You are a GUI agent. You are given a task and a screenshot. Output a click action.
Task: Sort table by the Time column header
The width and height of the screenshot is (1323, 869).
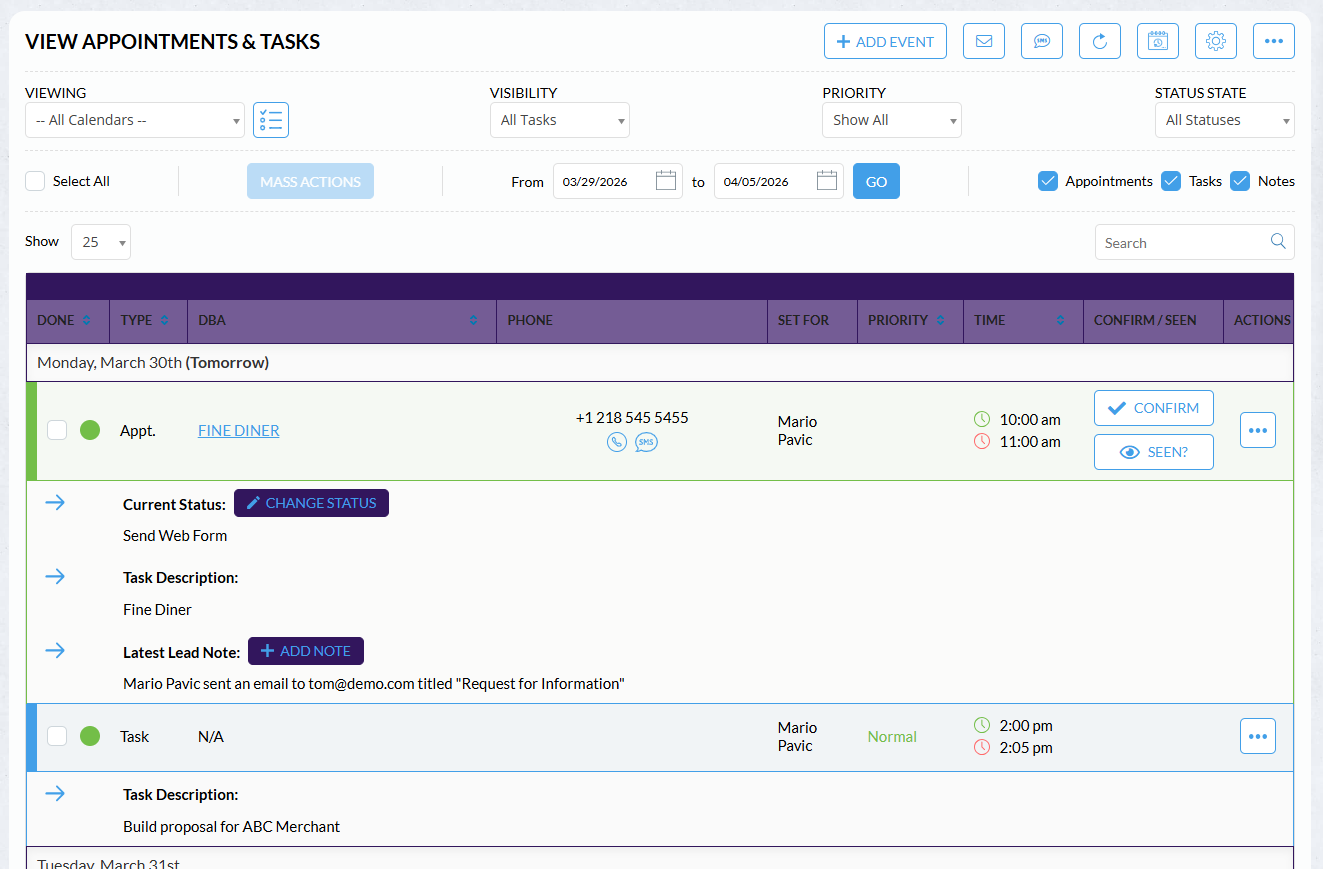click(1021, 320)
